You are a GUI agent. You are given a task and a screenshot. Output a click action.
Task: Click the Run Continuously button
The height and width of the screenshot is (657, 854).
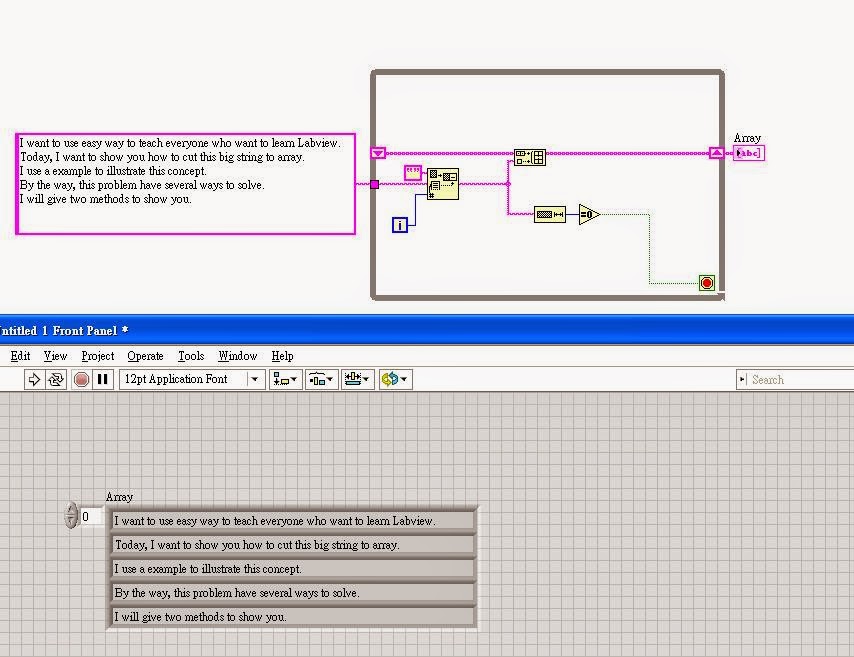pos(56,379)
